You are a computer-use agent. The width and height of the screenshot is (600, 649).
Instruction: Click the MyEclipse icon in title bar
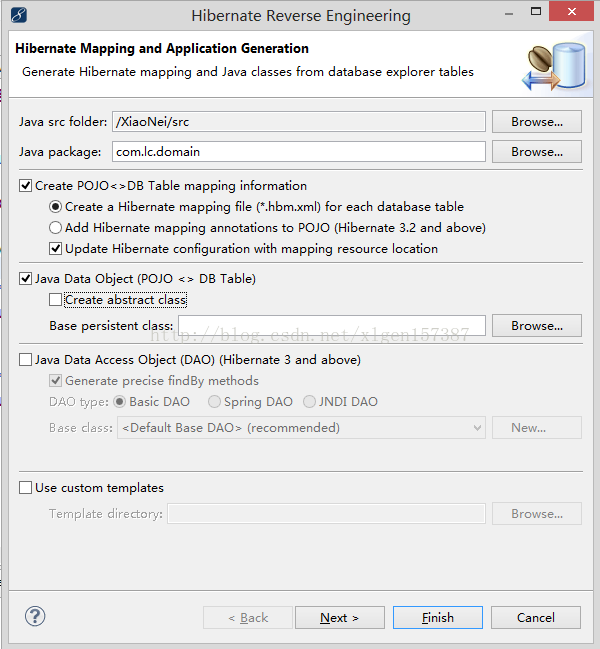(x=19, y=15)
